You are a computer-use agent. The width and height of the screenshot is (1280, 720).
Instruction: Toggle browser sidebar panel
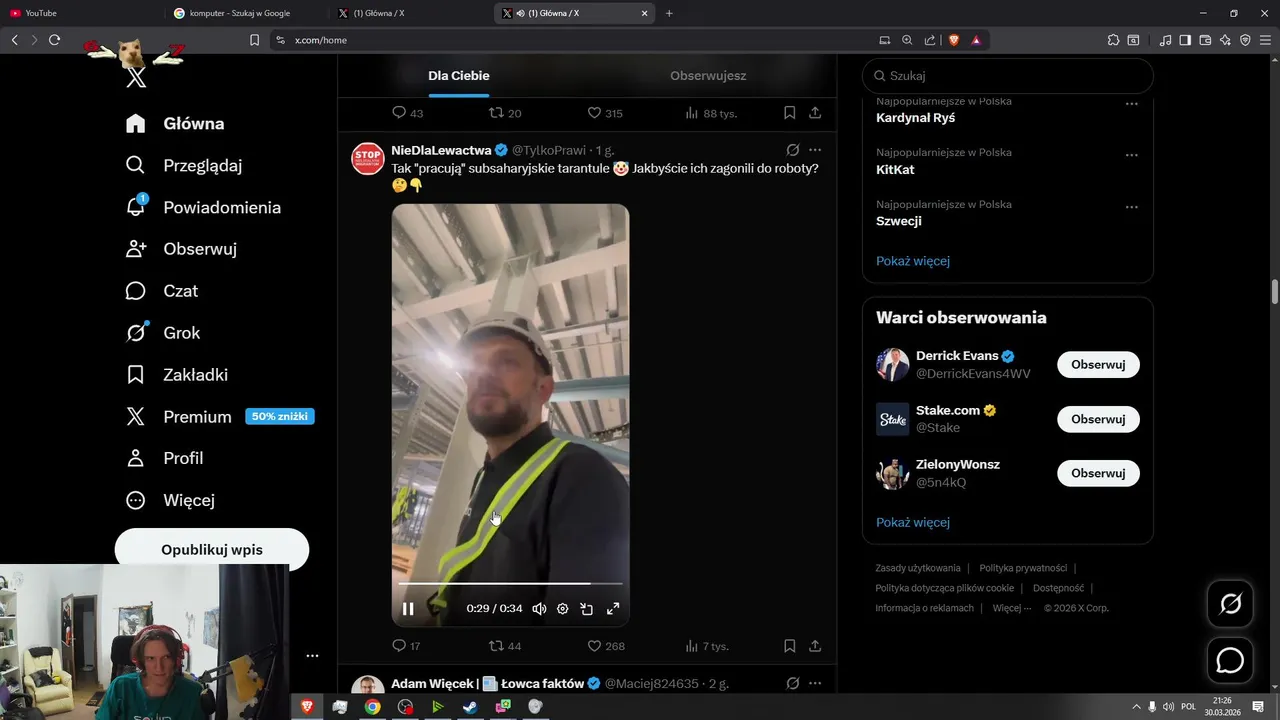(1185, 40)
